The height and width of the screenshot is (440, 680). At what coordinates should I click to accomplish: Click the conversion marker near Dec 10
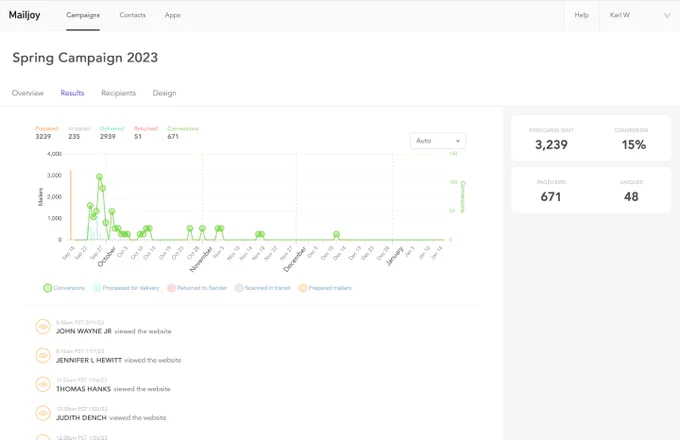click(x=336, y=234)
